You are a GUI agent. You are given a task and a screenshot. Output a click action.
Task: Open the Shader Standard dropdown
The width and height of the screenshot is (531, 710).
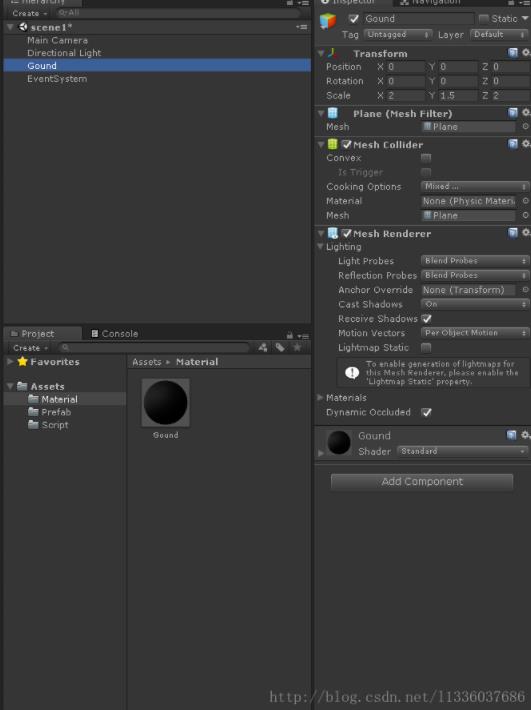pos(463,451)
